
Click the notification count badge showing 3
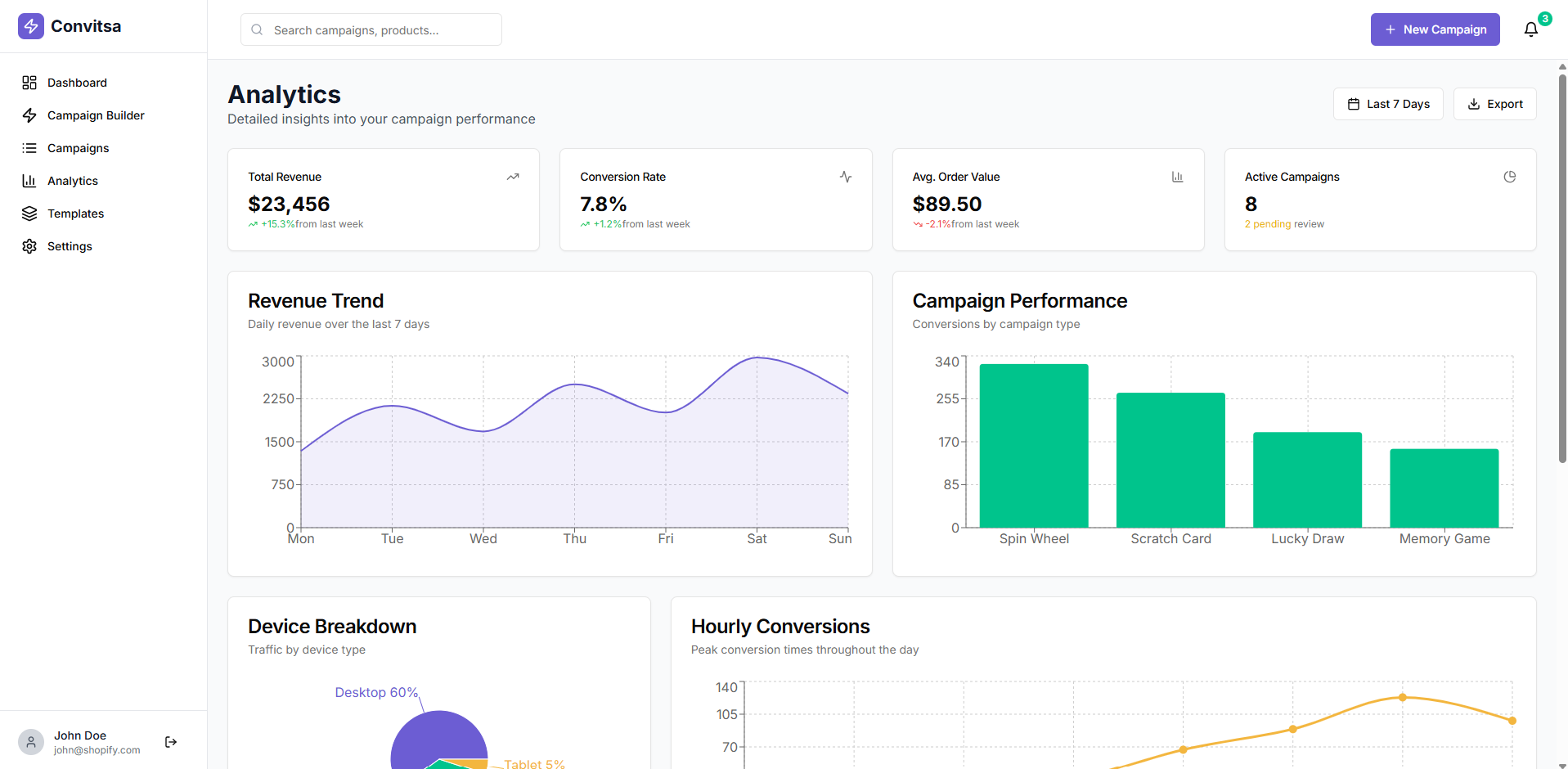pos(1545,19)
